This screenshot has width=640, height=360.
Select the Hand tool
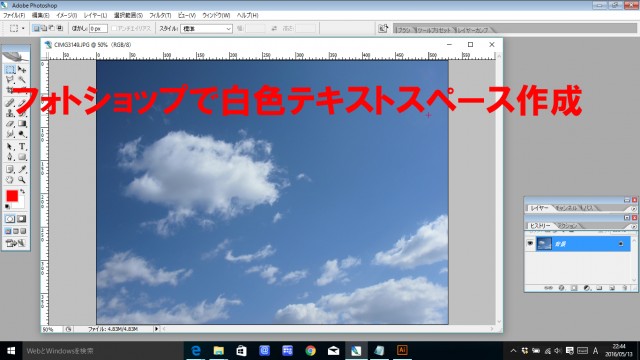pos(10,180)
